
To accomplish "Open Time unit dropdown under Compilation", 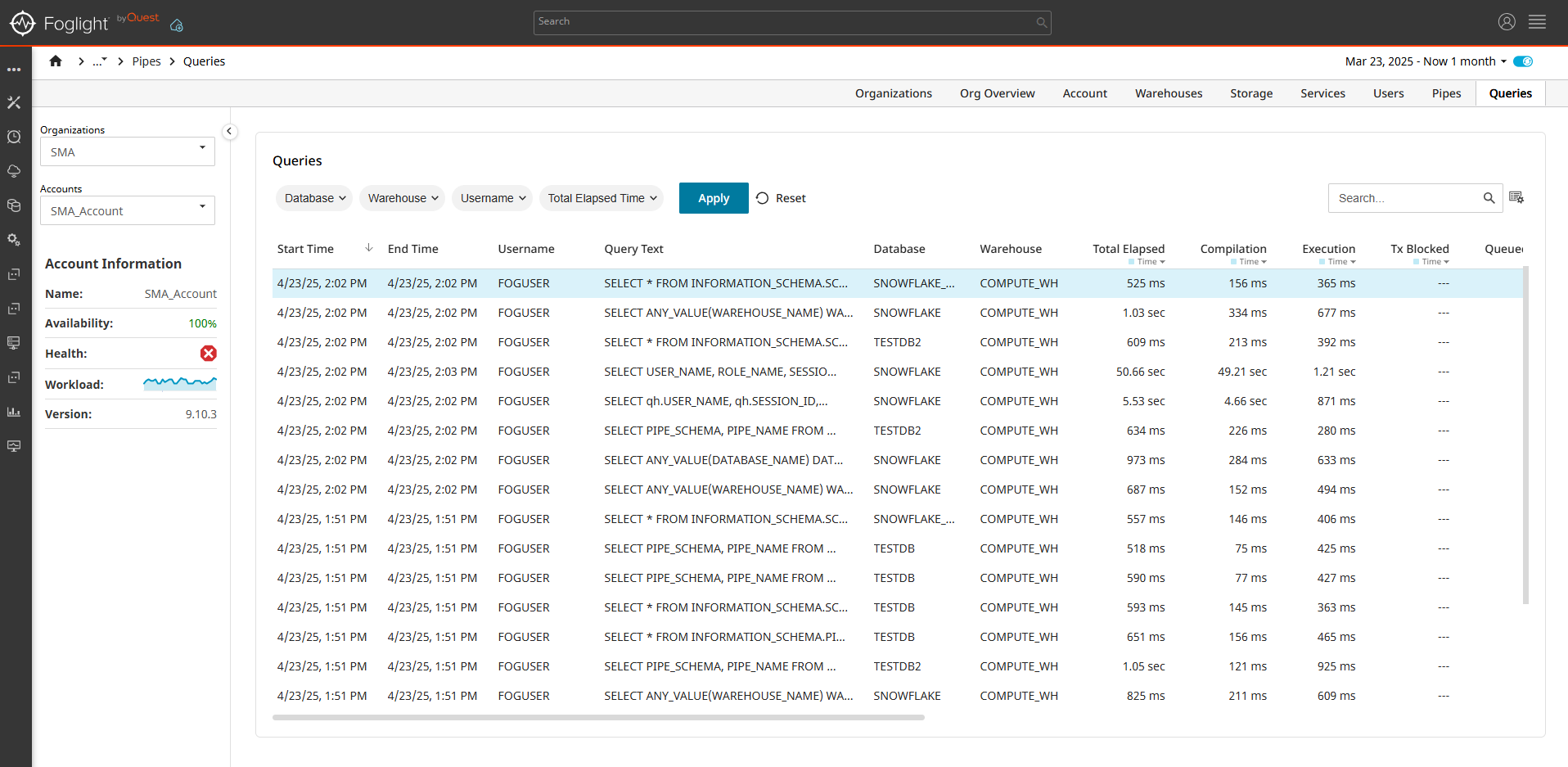I will click(1249, 262).
